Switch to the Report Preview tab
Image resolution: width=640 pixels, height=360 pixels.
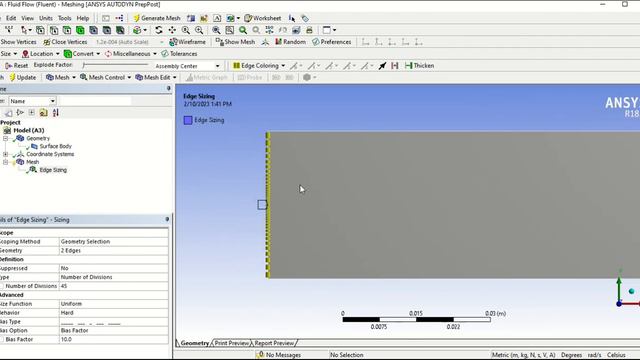coord(274,343)
